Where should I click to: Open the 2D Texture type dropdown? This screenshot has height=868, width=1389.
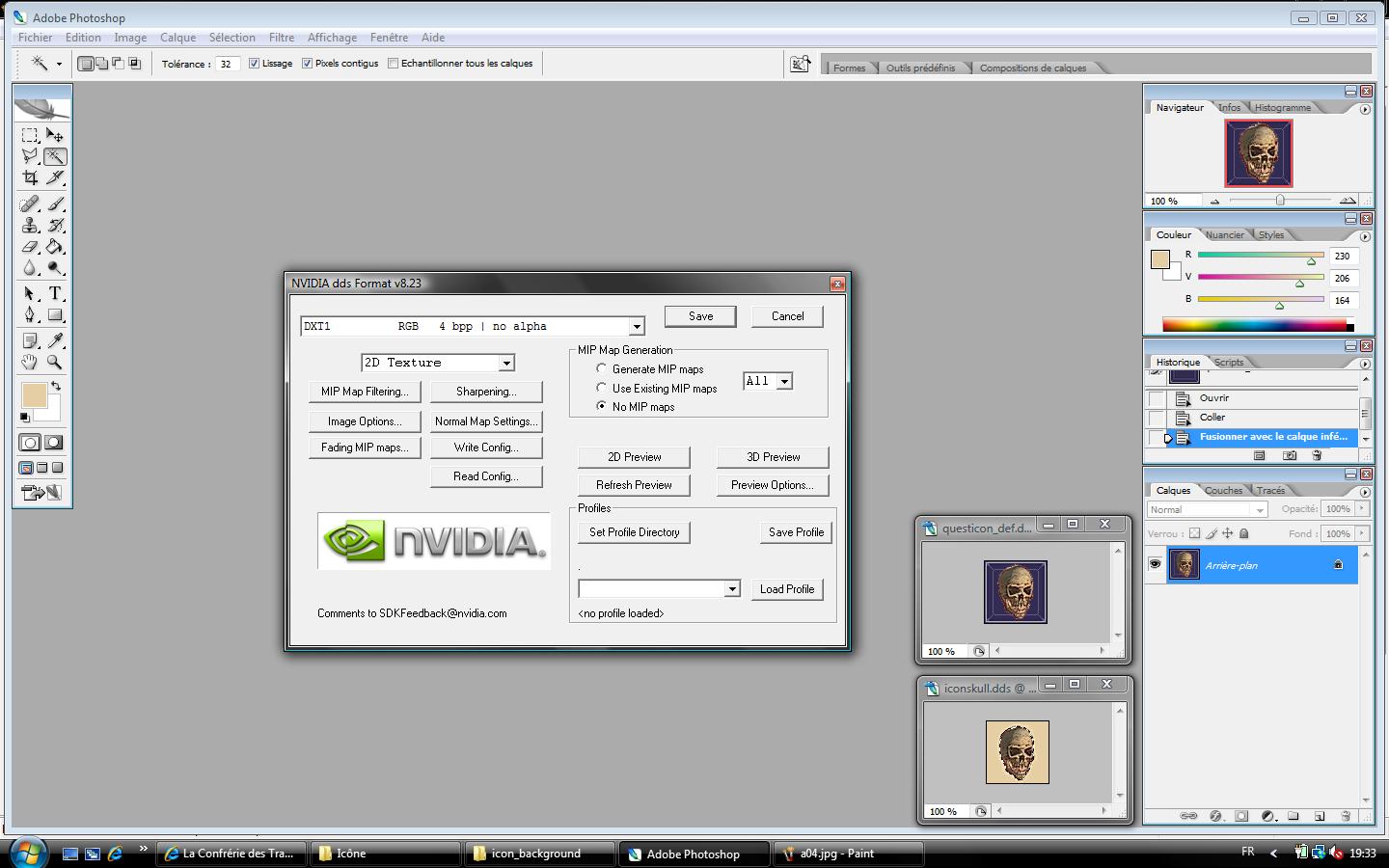(x=506, y=364)
